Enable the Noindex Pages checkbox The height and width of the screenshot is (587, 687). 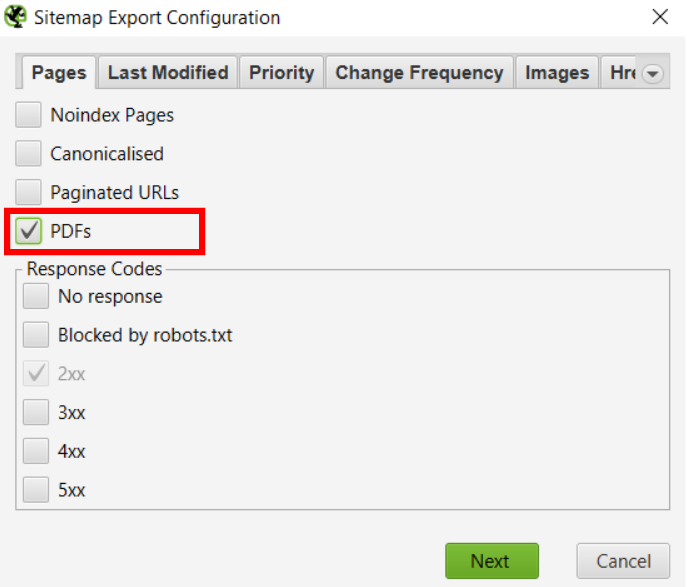click(28, 115)
